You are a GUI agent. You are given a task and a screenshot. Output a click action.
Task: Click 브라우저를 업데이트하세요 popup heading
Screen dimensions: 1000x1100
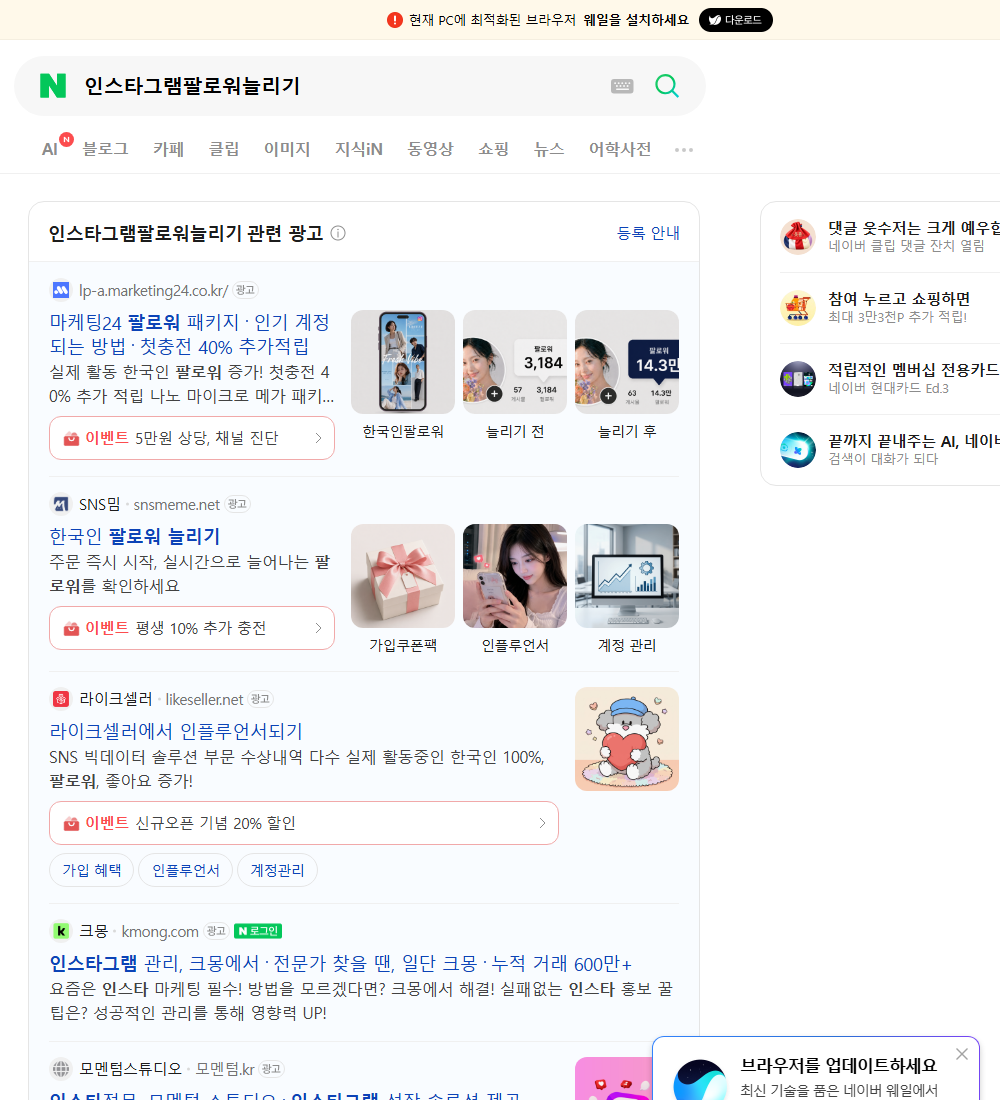click(x=839, y=1065)
